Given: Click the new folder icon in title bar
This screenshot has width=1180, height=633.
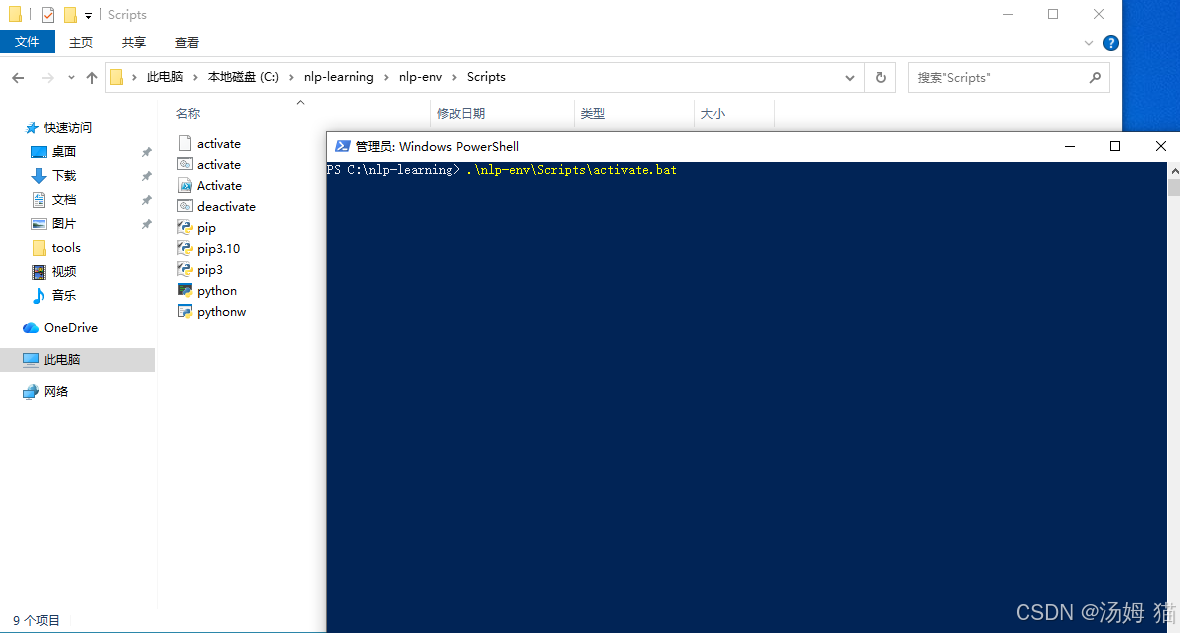Looking at the screenshot, I should pyautogui.click(x=70, y=14).
